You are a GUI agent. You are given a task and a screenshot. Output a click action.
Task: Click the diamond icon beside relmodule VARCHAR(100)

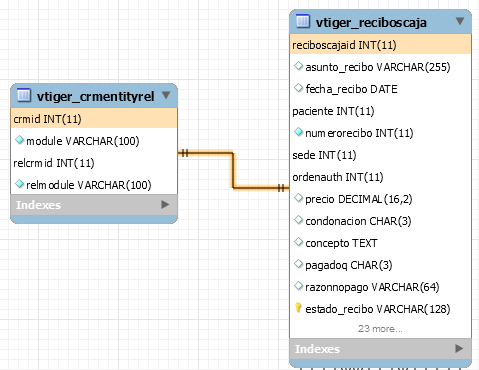pyautogui.click(x=20, y=184)
